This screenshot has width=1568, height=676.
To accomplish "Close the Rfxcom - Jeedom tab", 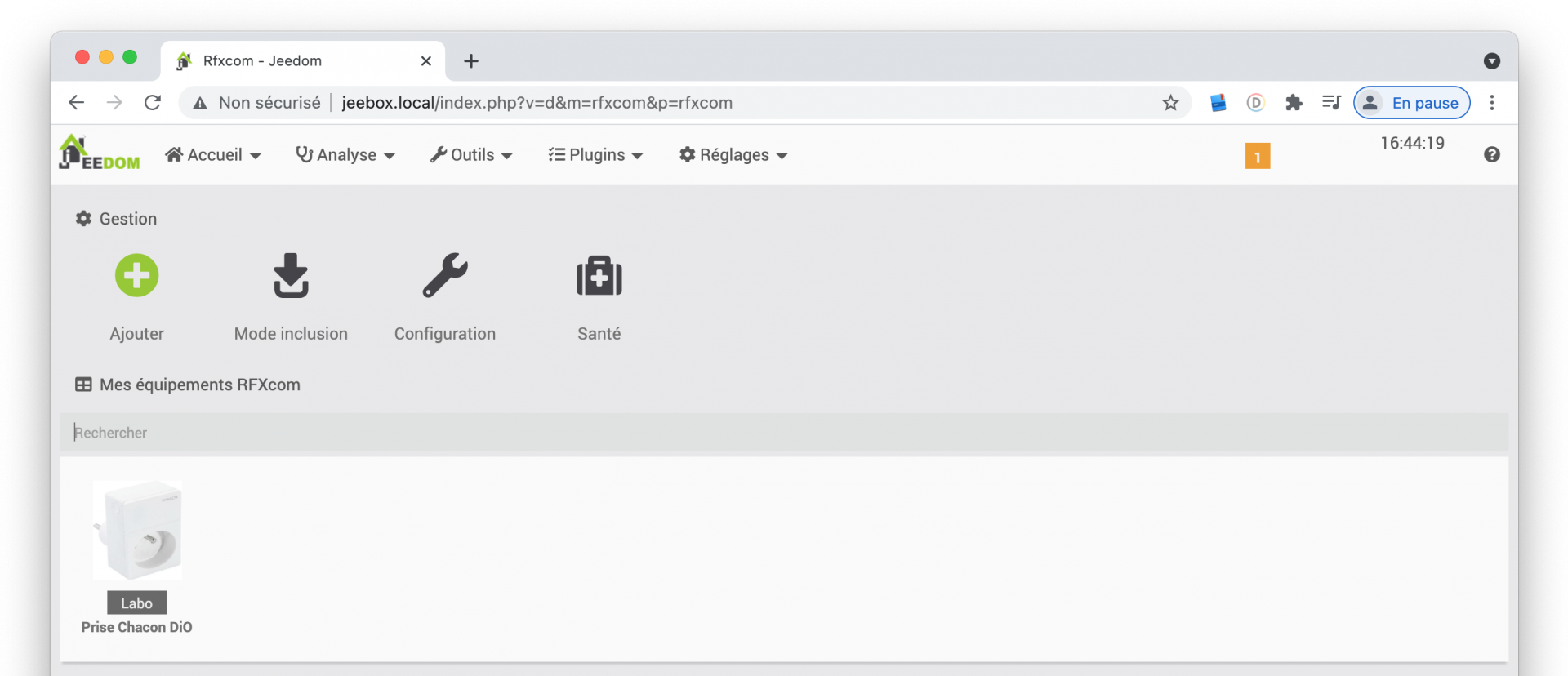I will [425, 61].
